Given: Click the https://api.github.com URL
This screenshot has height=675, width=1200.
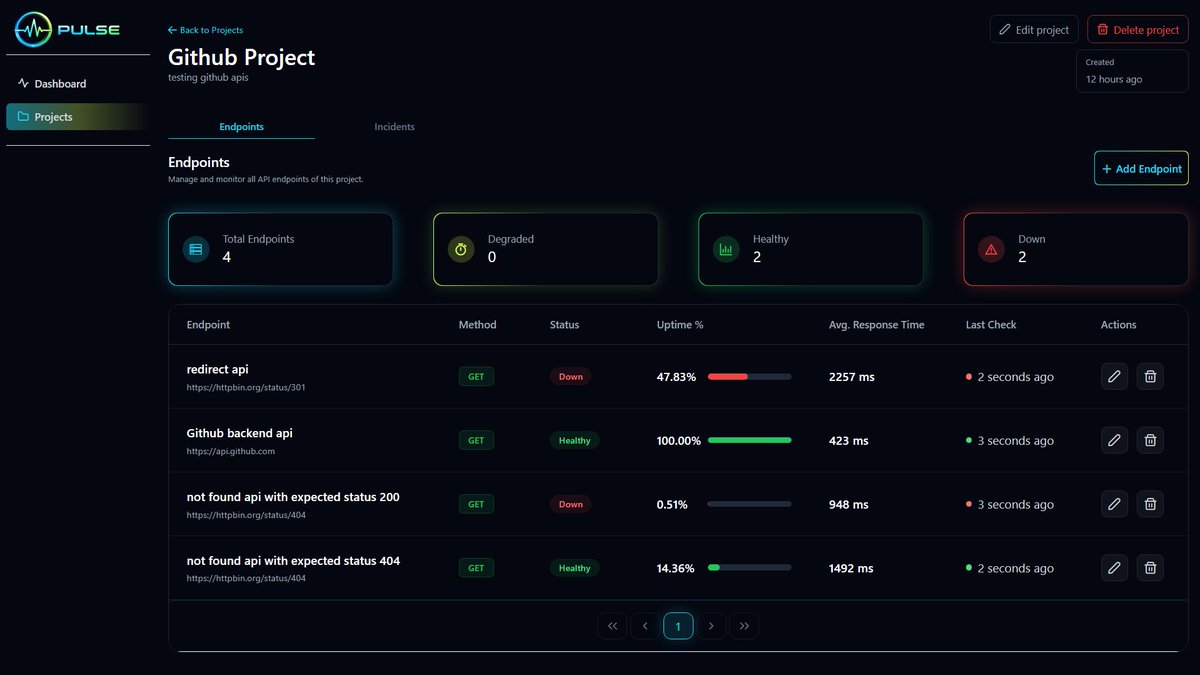Looking at the screenshot, I should pos(231,451).
